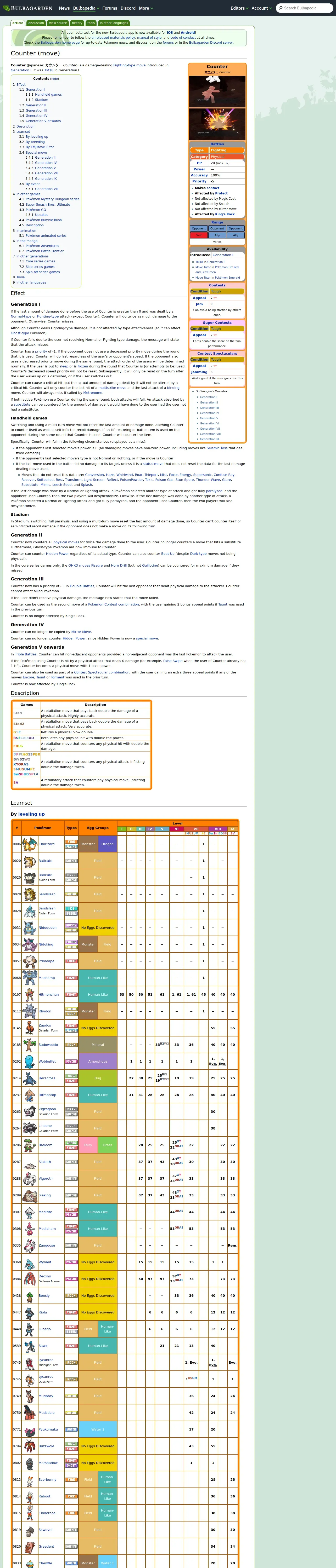Click the Slaking sprite icon
The height and width of the screenshot is (1568, 336).
(30, 1196)
